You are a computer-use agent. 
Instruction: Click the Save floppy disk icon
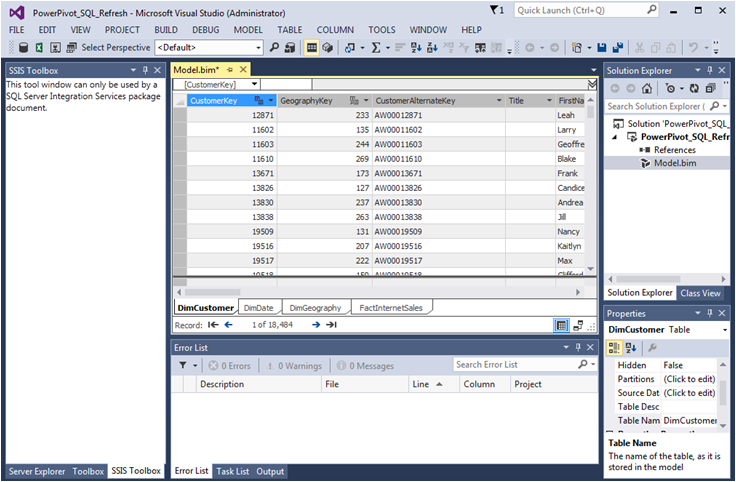coord(602,47)
